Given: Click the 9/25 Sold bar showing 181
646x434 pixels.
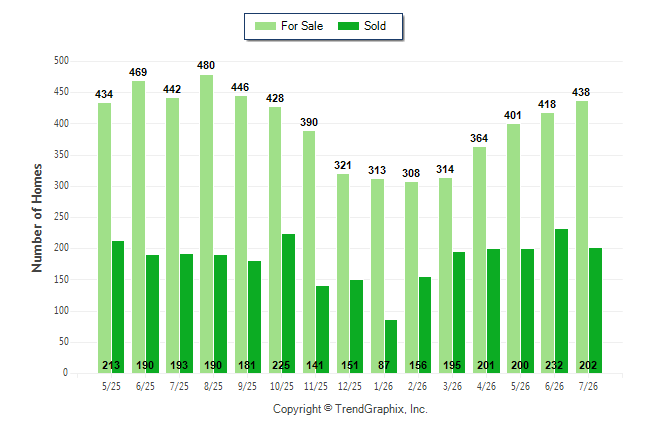Looking at the screenshot, I should tap(254, 317).
